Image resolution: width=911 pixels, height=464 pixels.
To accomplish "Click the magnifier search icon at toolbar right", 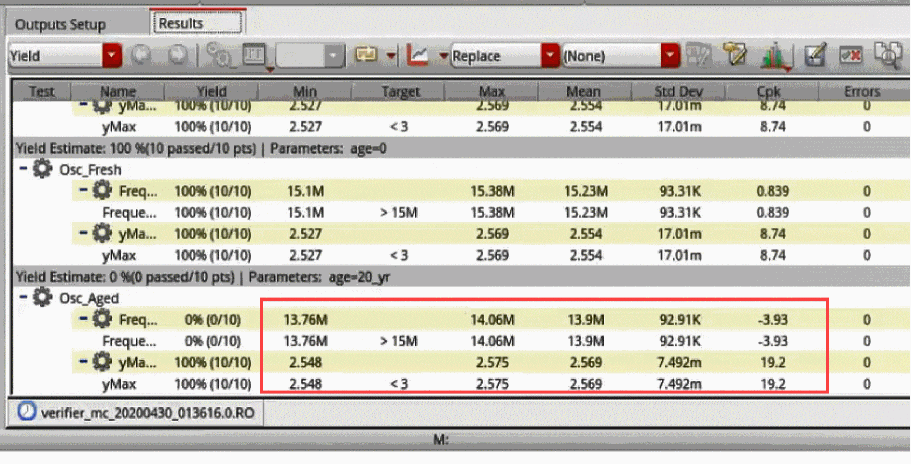I will point(887,56).
